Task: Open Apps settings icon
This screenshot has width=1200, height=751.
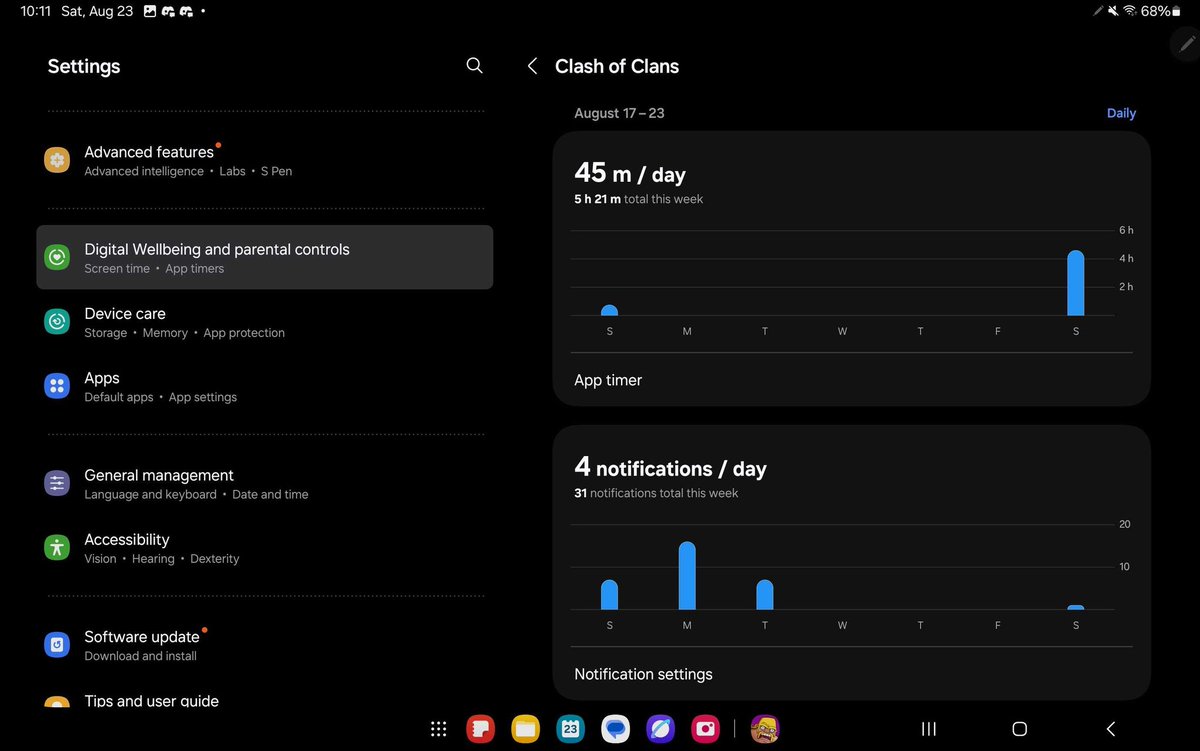Action: (57, 386)
